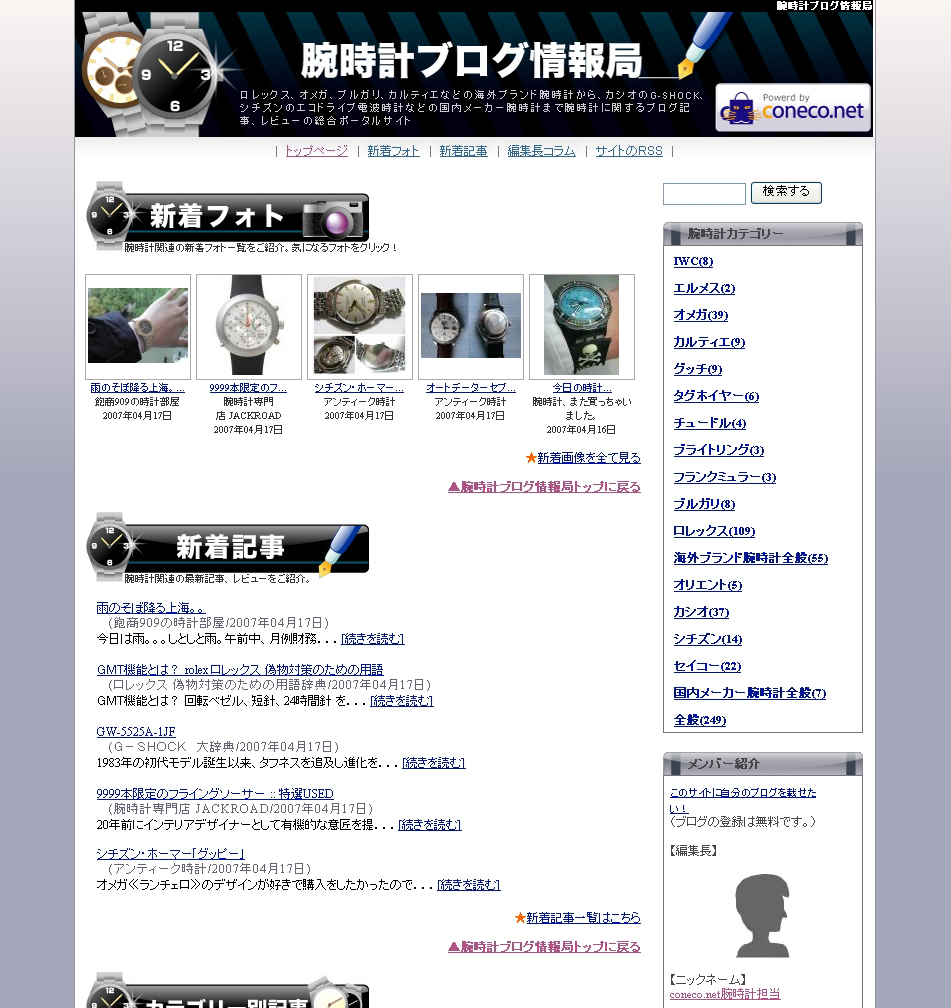Click the coneco.net logo banner
This screenshot has height=1008, width=951.
coord(793,108)
